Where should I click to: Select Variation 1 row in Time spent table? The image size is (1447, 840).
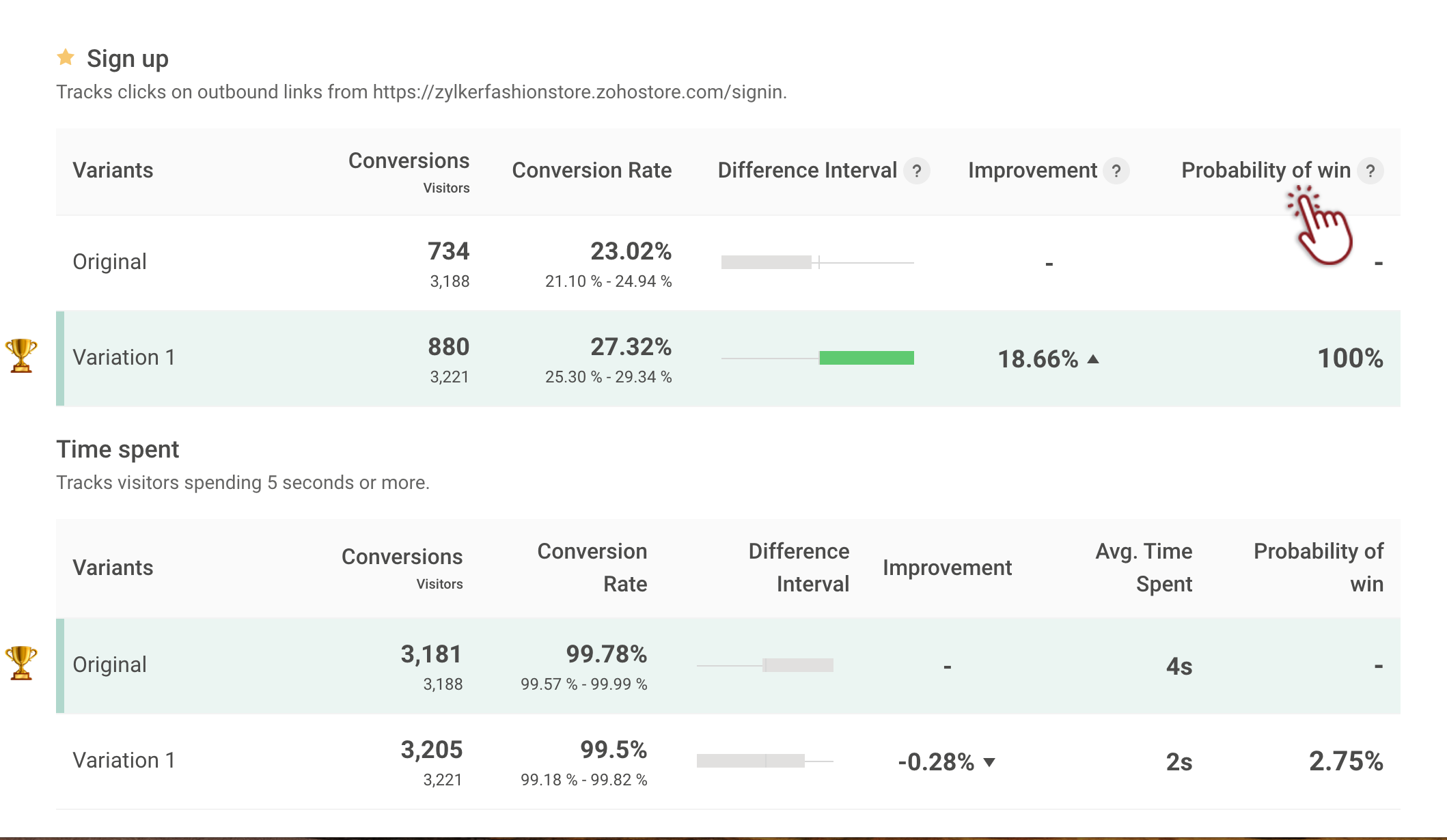[124, 761]
